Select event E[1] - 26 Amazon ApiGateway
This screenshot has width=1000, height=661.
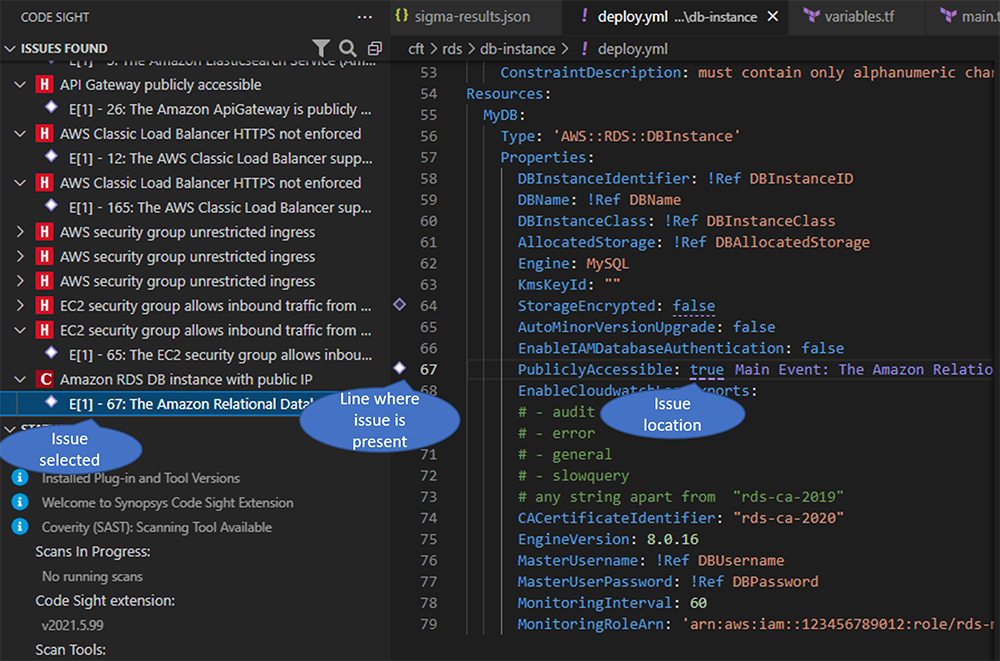pos(212,109)
